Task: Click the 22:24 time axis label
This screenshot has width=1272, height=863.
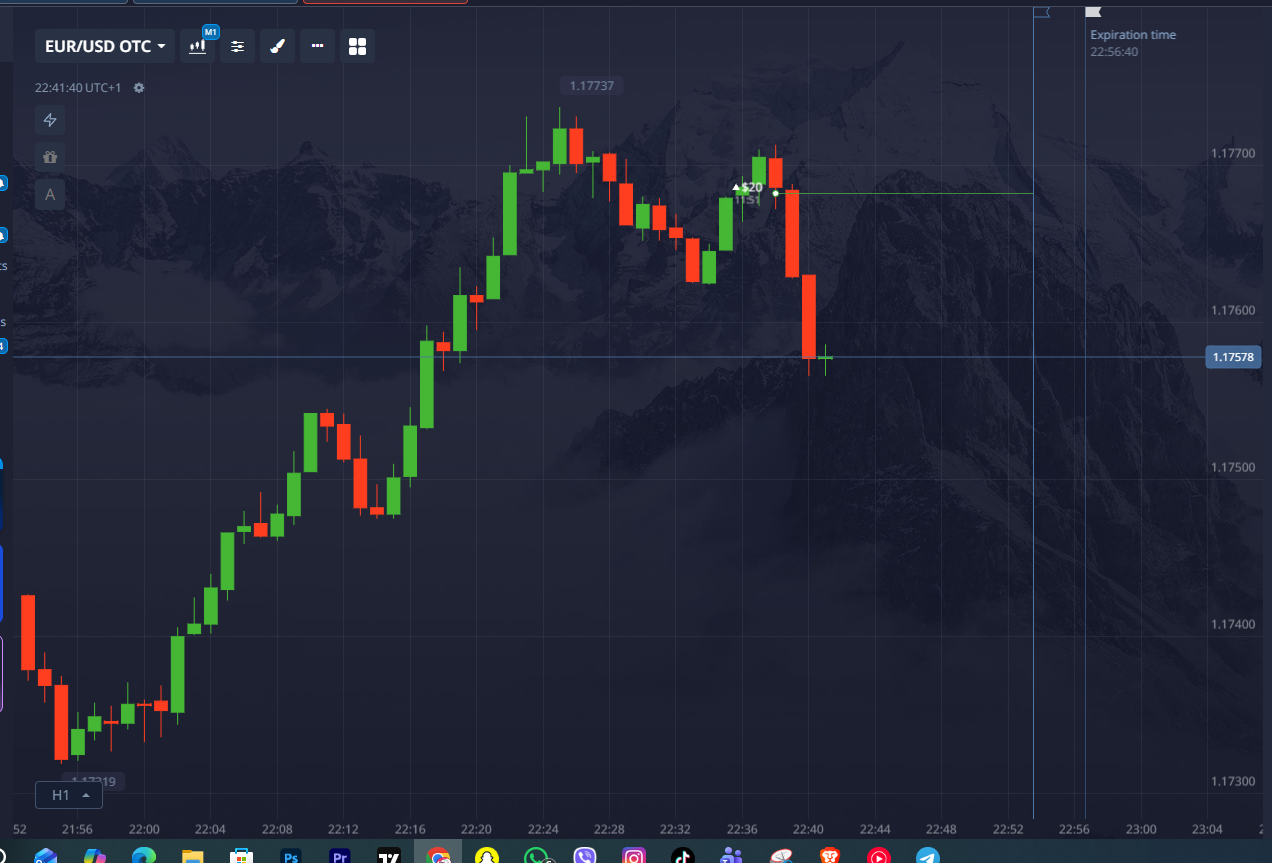Action: click(542, 830)
